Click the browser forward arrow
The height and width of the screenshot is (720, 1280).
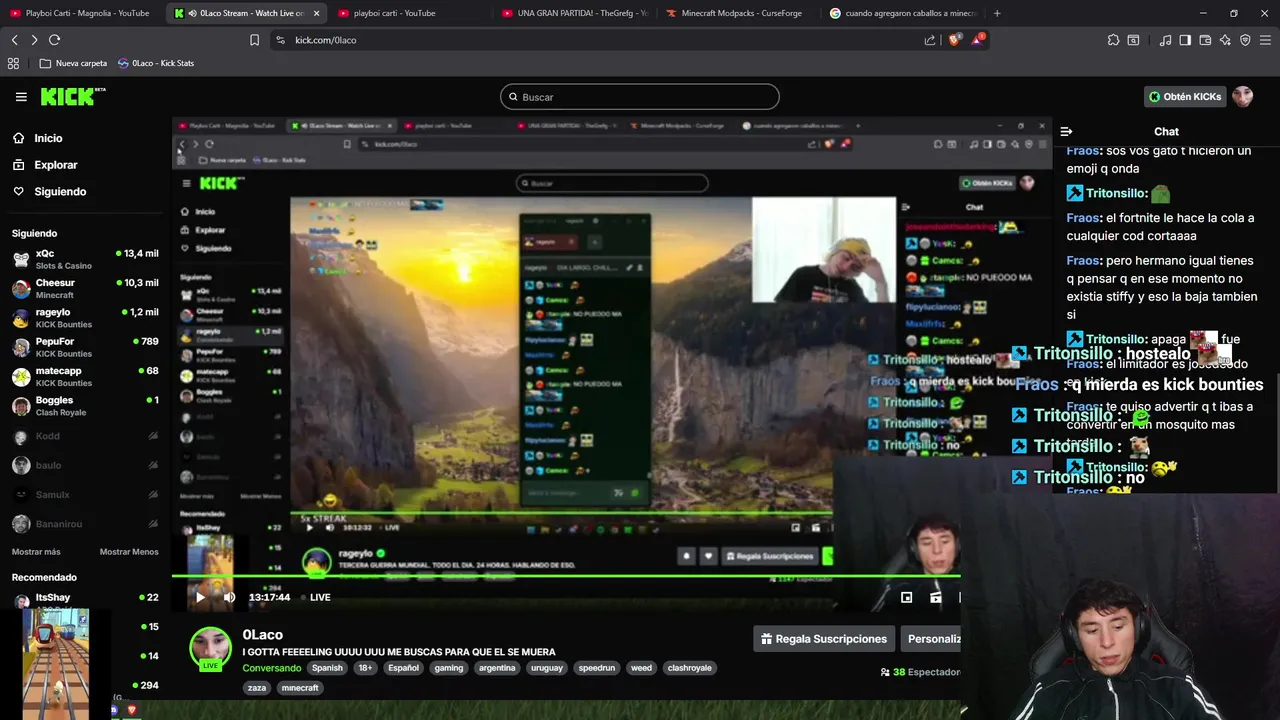[x=34, y=40]
